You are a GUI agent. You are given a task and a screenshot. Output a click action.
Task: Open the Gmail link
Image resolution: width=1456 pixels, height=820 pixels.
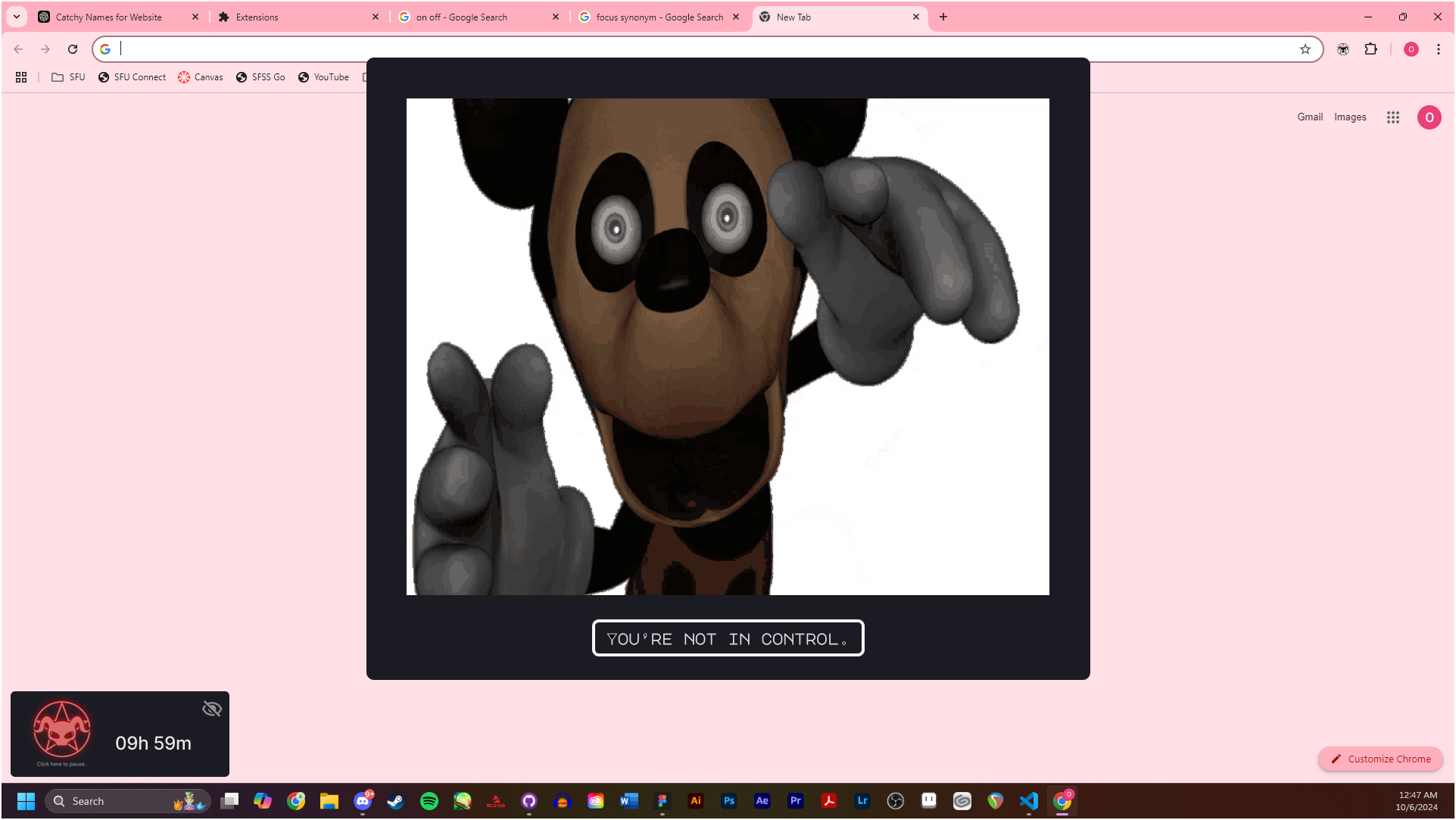1309,117
